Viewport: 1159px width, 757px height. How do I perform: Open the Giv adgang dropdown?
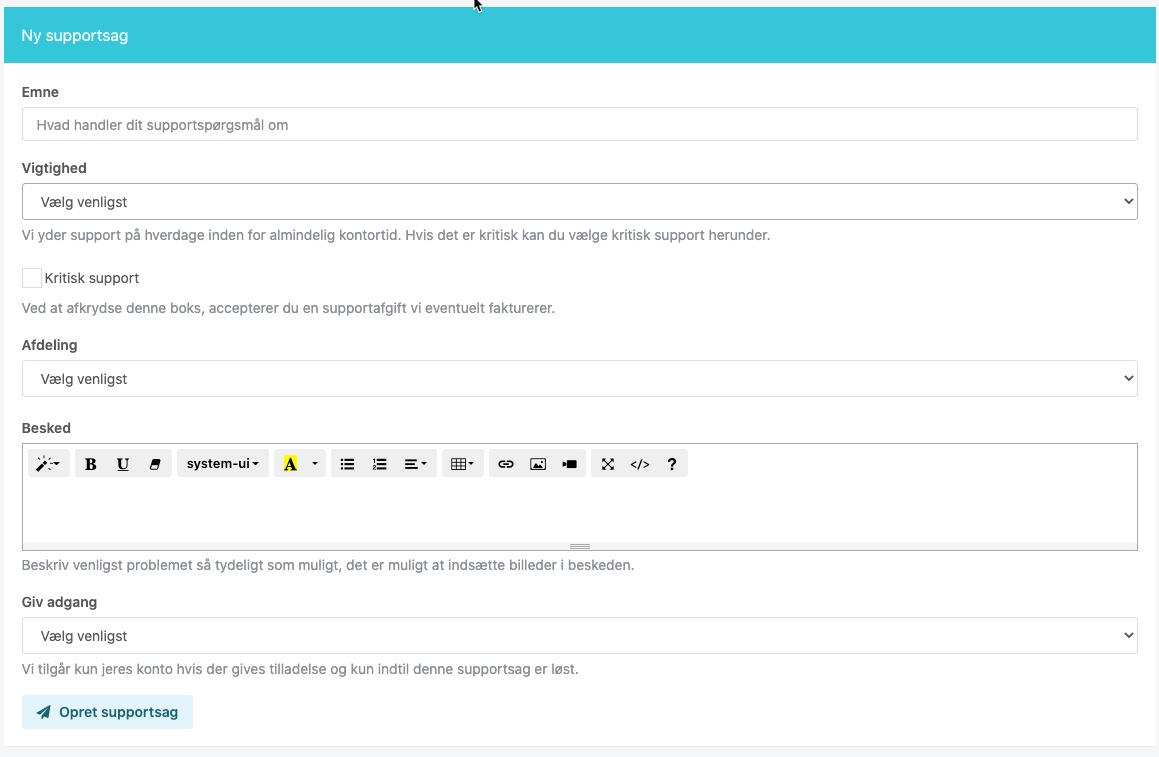click(579, 636)
